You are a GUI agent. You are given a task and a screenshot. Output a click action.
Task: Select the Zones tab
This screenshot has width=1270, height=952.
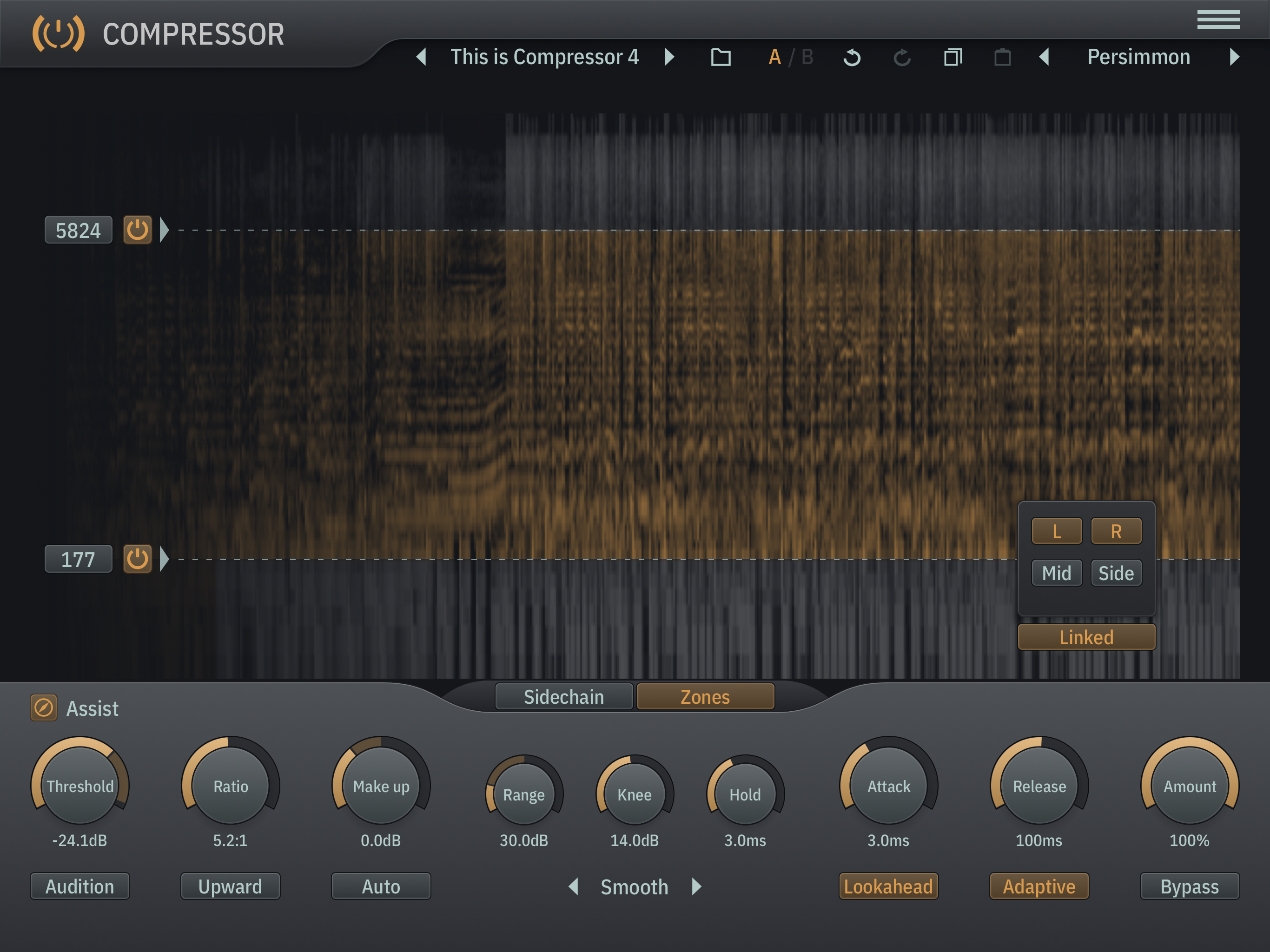[705, 696]
